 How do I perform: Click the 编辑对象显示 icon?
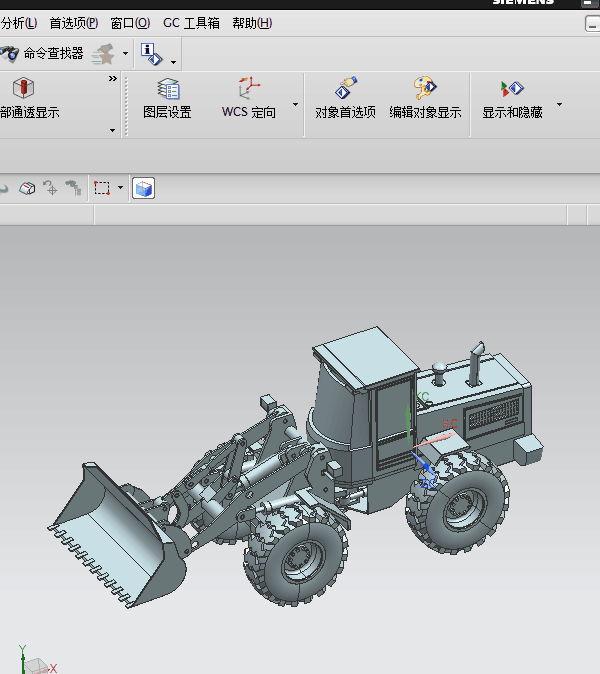425,88
